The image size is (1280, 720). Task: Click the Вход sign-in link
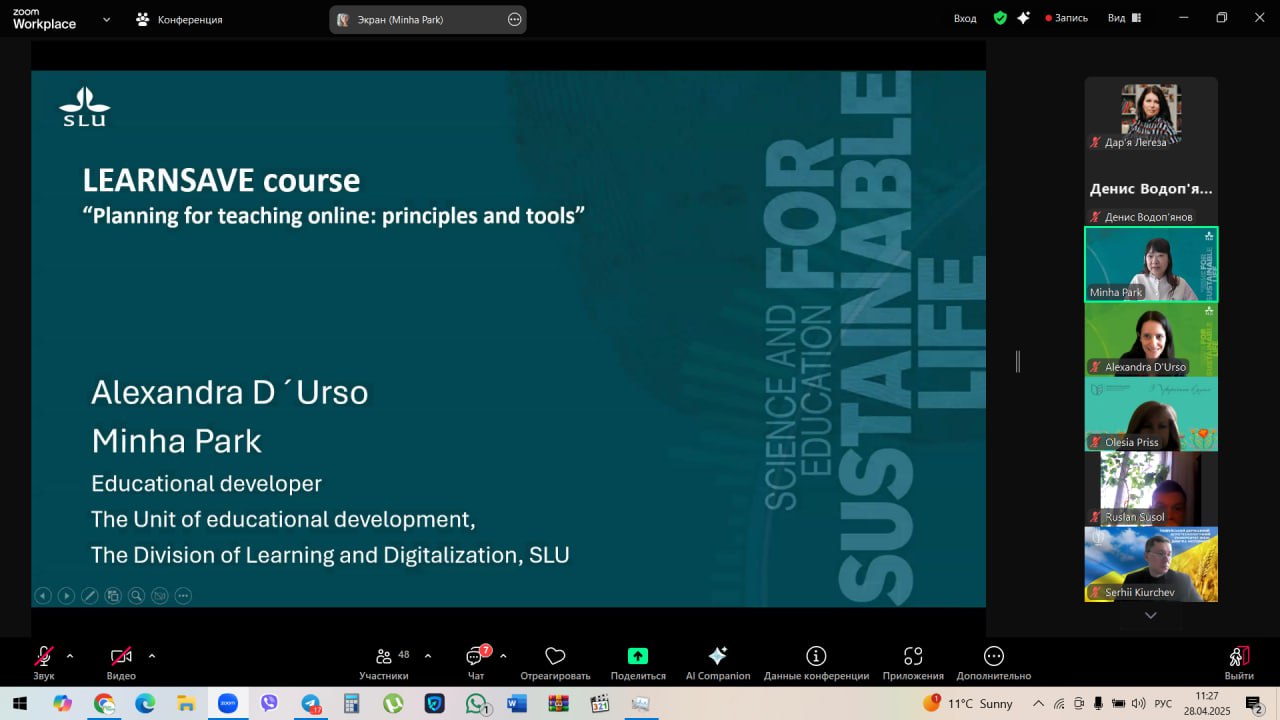tap(965, 18)
